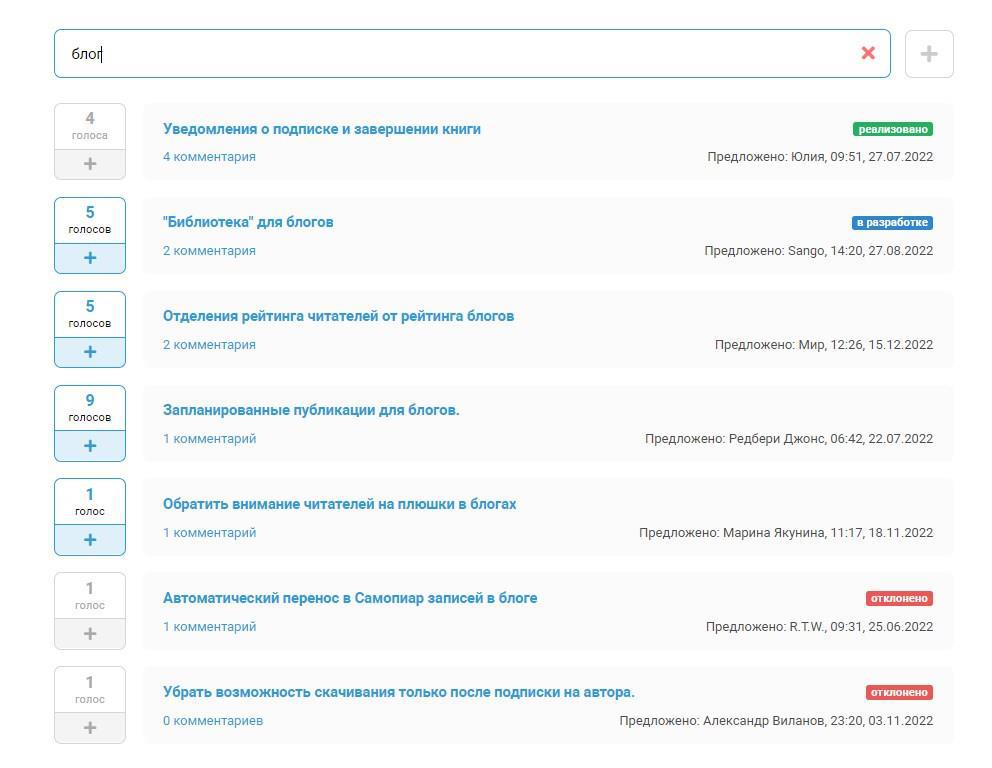Open "Уведомления о подписке и завершении книги"
992x768 pixels.
tap(322, 129)
